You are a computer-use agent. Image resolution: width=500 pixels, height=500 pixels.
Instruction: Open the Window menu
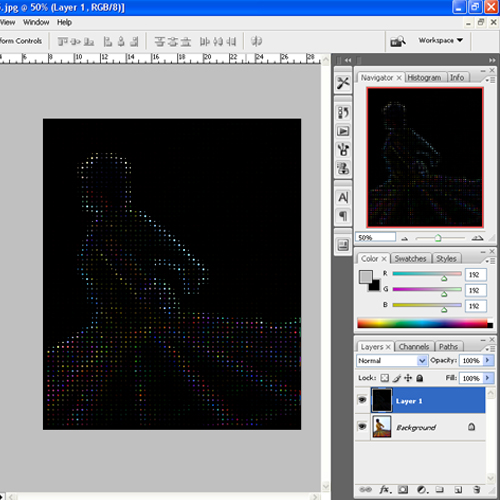pyautogui.click(x=36, y=22)
